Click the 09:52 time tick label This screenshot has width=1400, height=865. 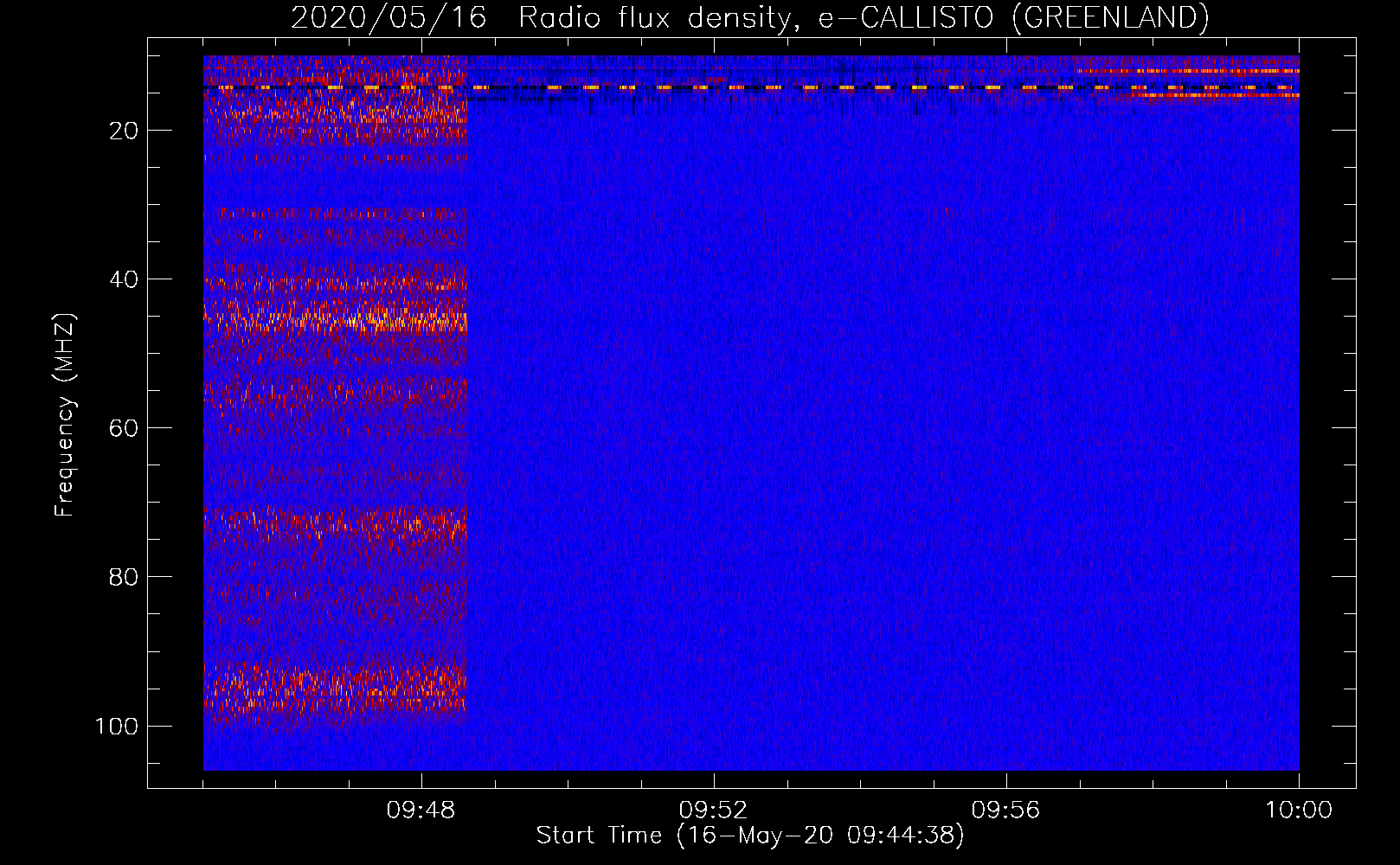coord(714,811)
